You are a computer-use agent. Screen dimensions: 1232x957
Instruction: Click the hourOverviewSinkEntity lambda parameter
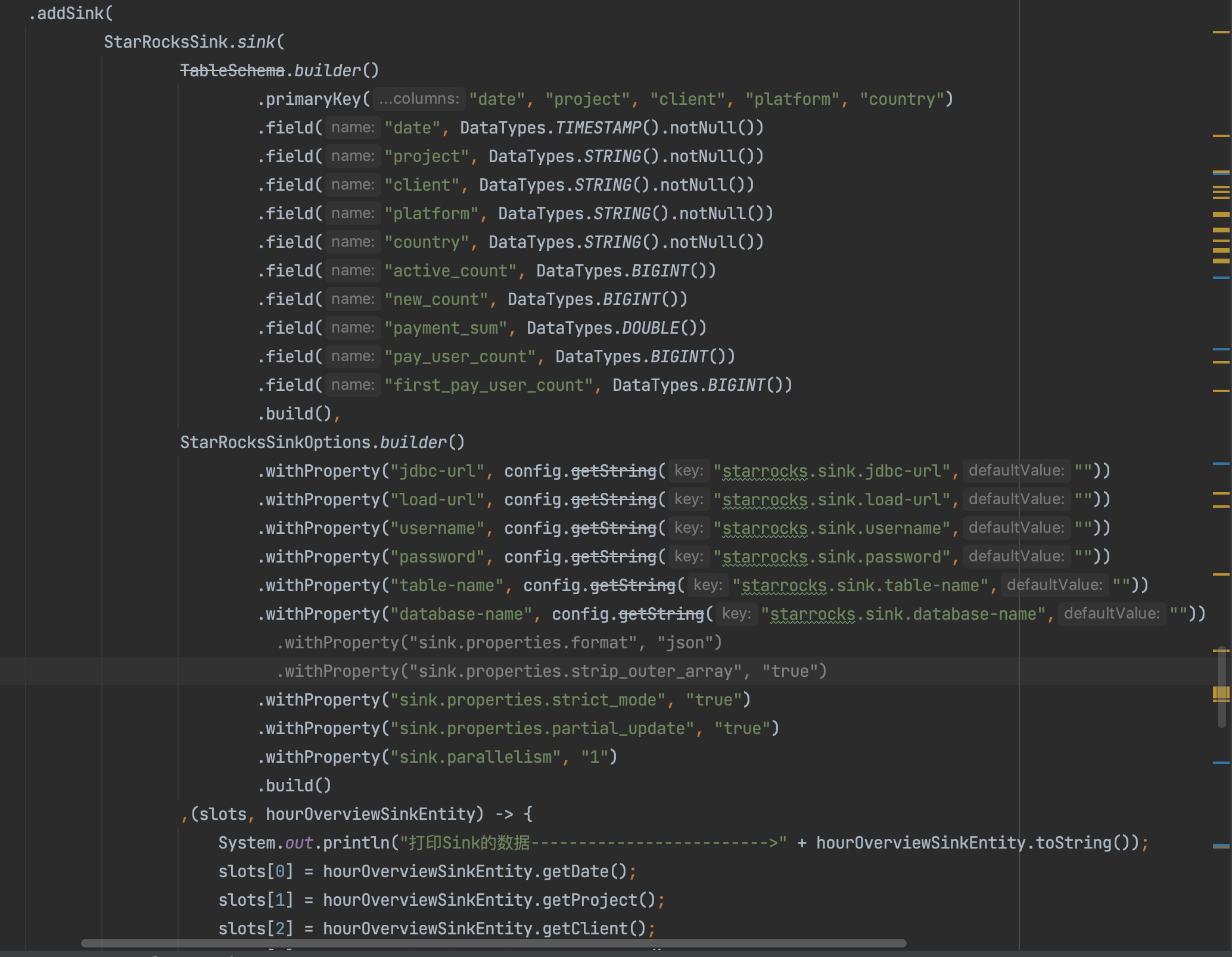371,814
